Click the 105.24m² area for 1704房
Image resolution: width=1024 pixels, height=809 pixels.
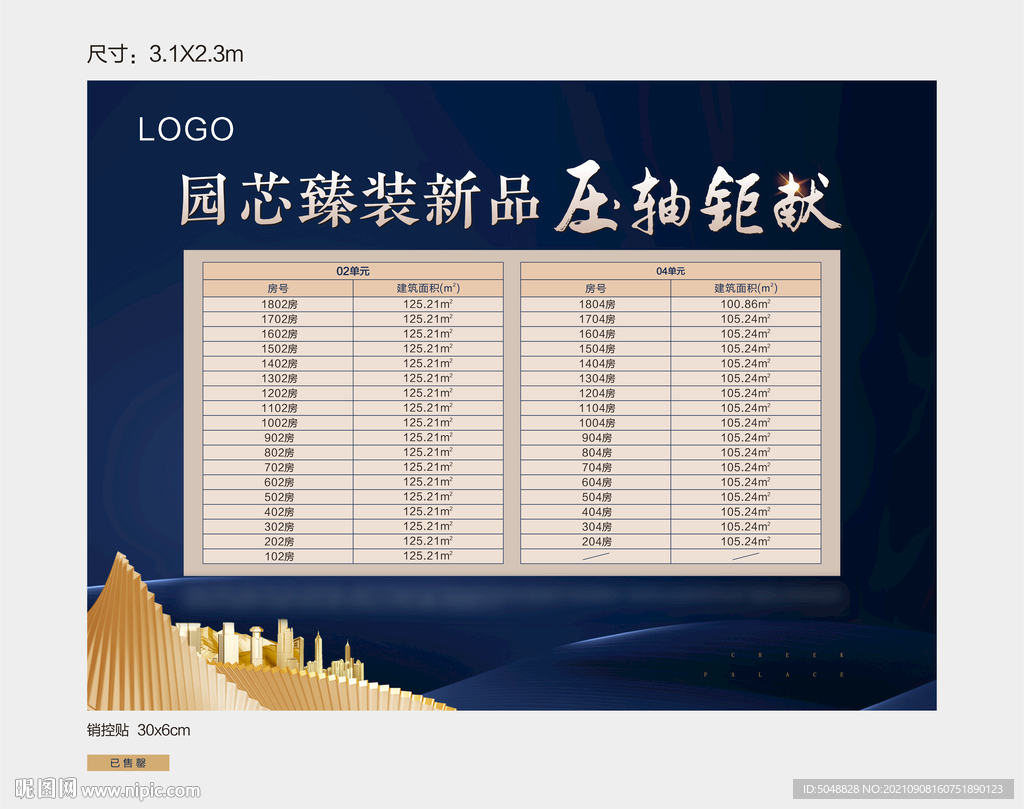(x=746, y=319)
